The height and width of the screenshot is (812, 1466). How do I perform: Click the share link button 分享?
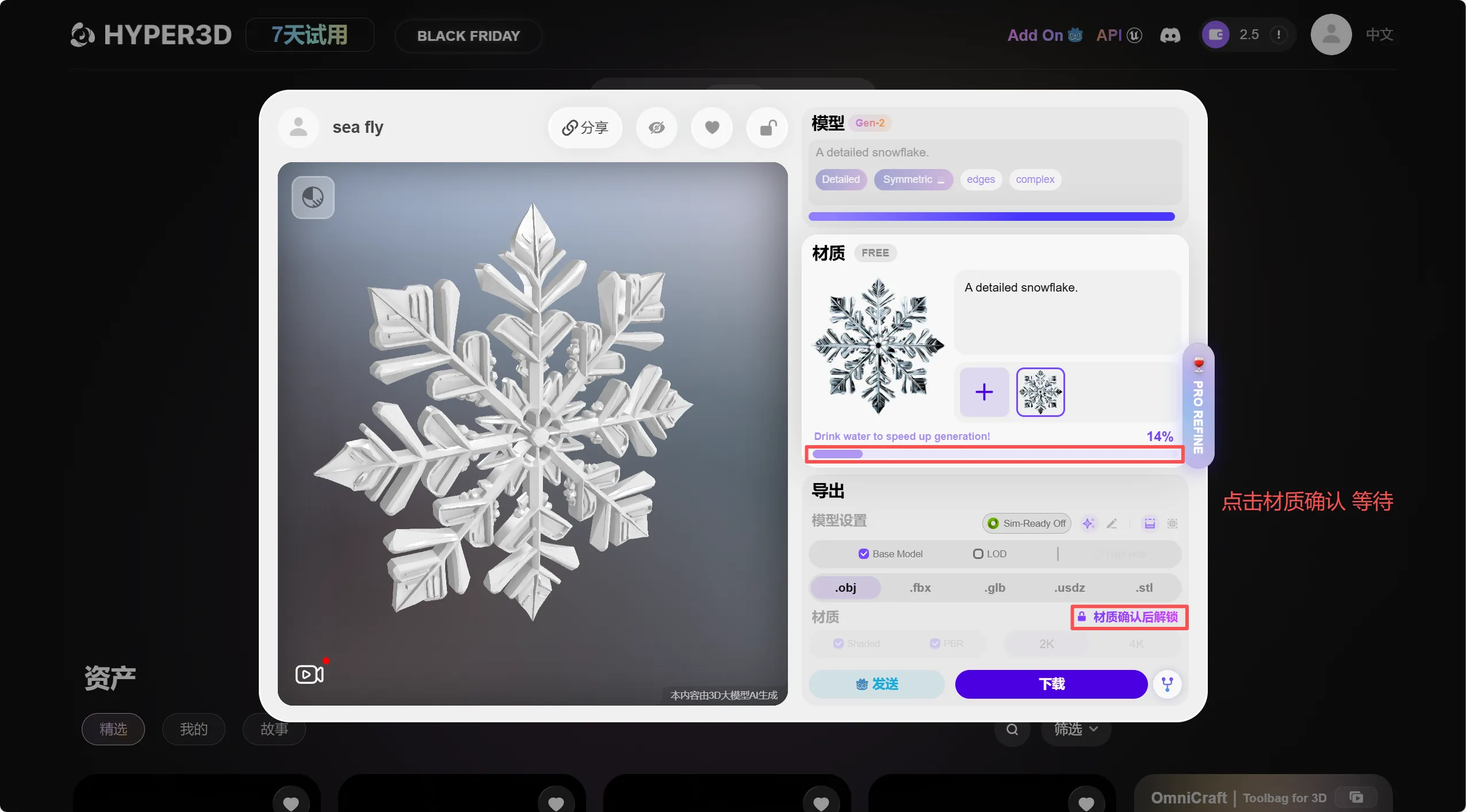click(x=585, y=128)
